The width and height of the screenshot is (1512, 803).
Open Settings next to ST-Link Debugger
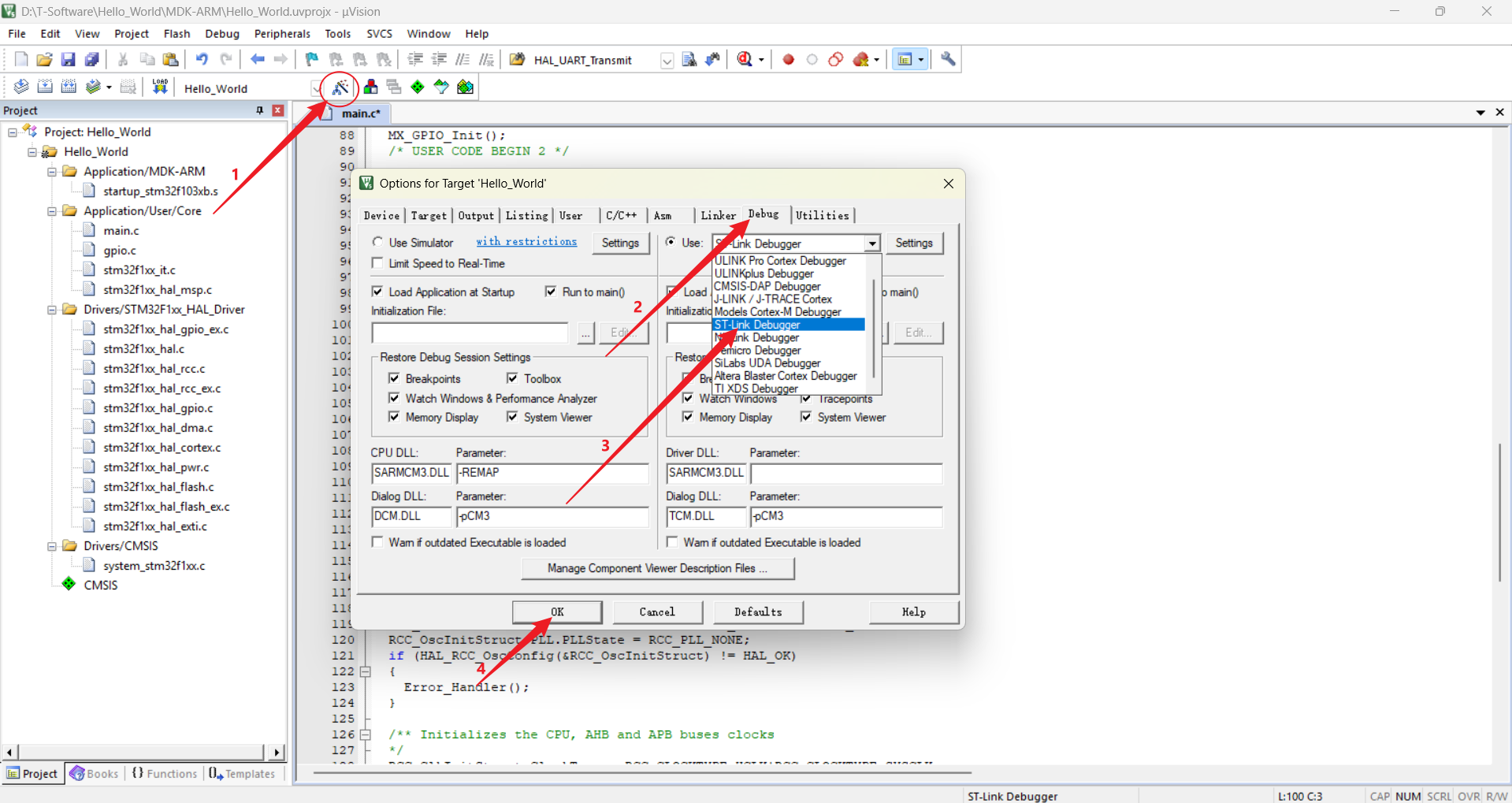(x=914, y=244)
